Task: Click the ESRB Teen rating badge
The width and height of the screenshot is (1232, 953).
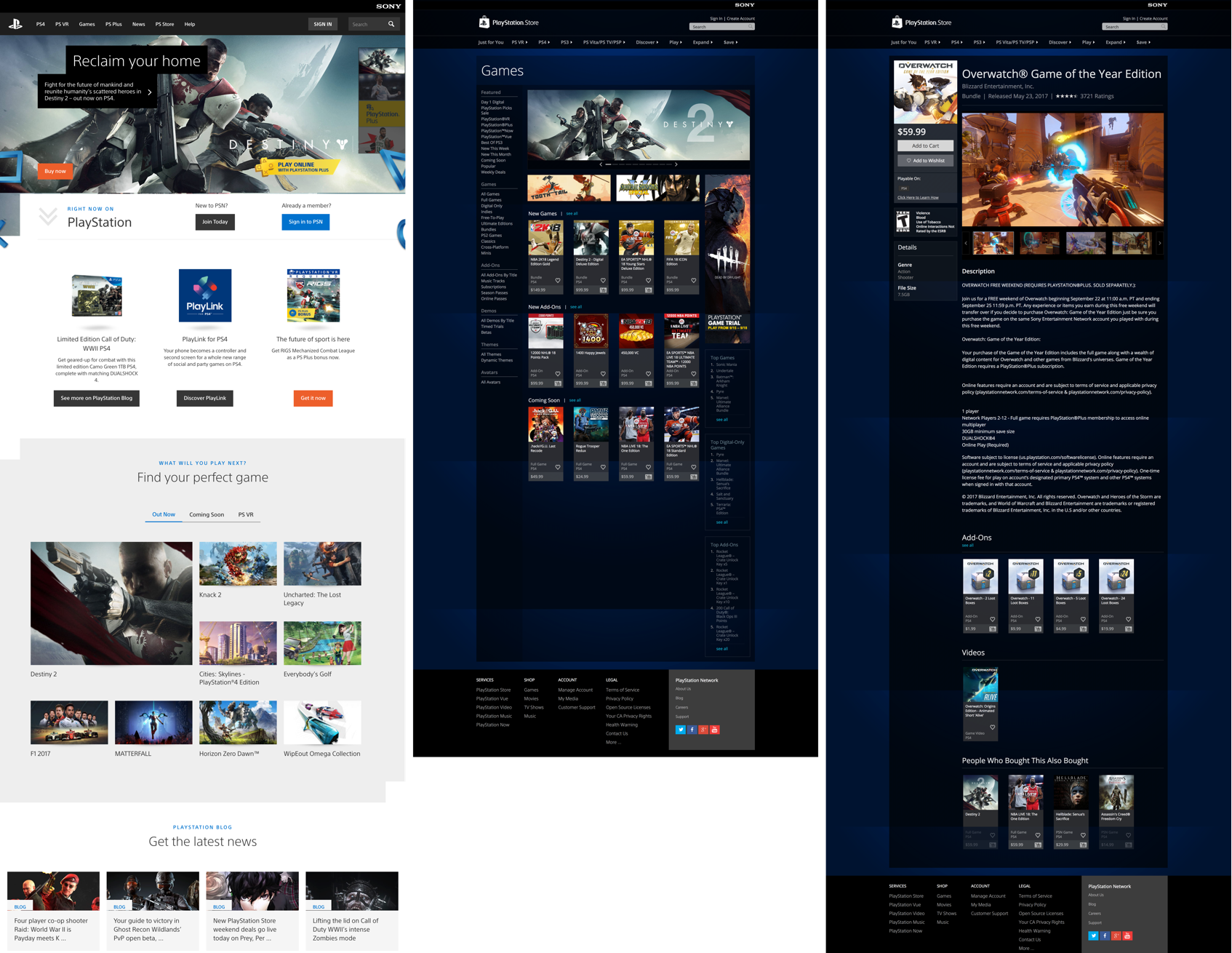Action: (903, 222)
